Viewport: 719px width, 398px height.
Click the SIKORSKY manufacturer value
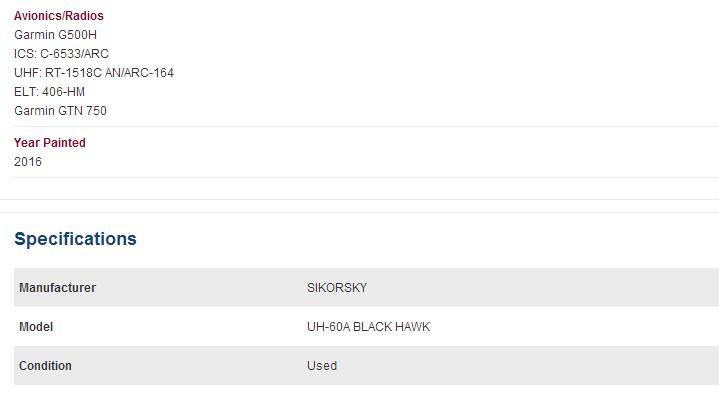click(x=337, y=287)
